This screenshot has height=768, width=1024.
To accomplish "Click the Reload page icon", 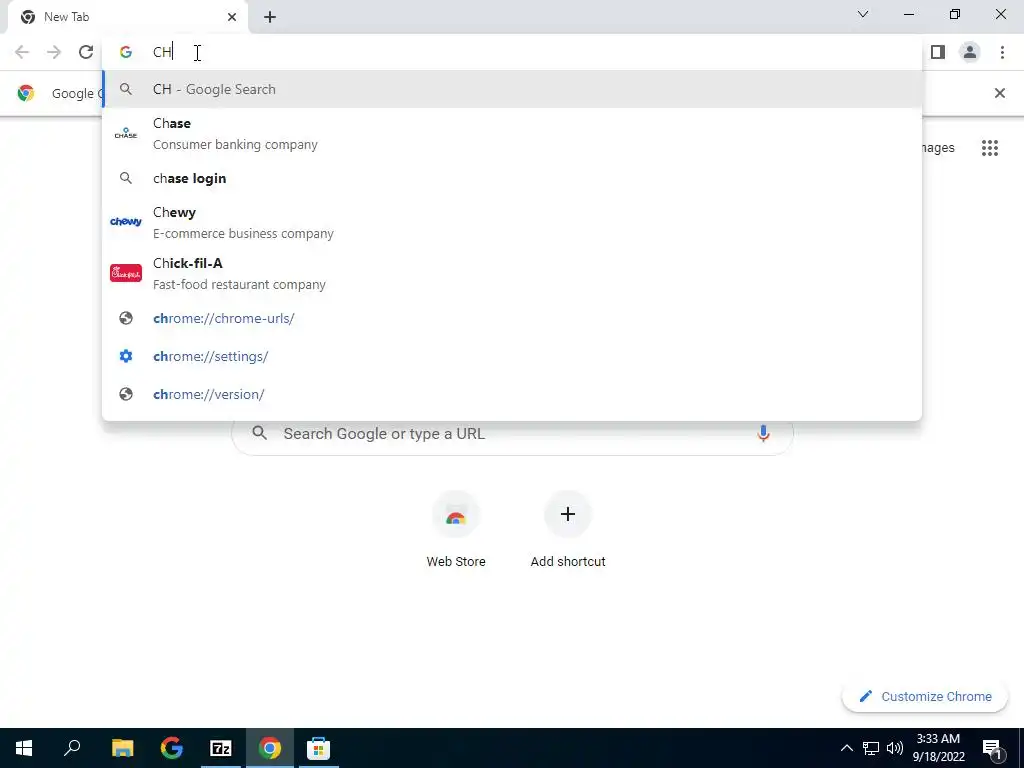I will 86,52.
